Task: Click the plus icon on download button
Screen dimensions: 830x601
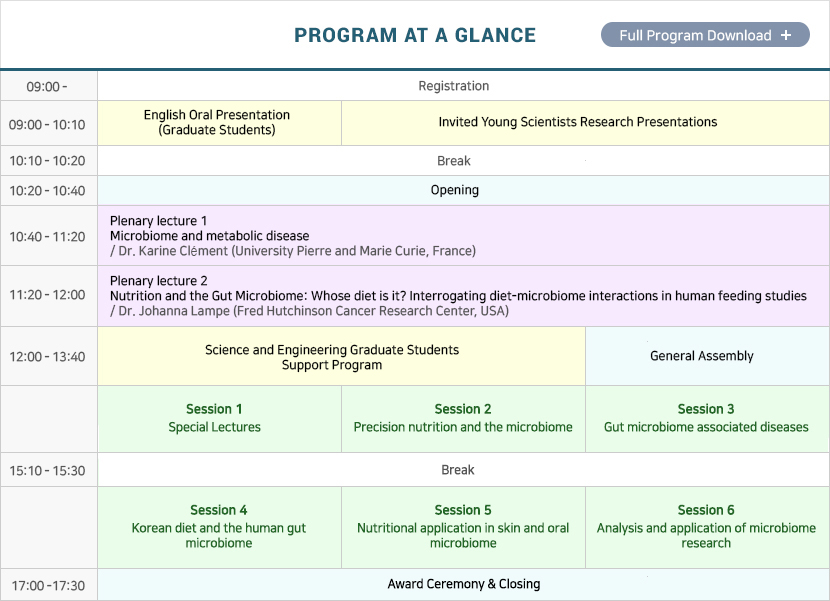Action: (x=786, y=35)
